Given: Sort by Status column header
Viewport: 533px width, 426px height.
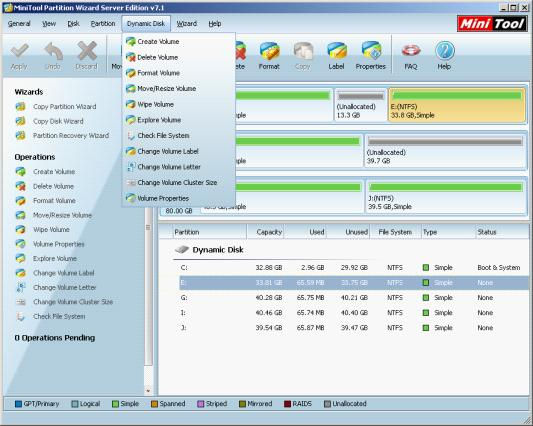Looking at the screenshot, I should click(502, 232).
